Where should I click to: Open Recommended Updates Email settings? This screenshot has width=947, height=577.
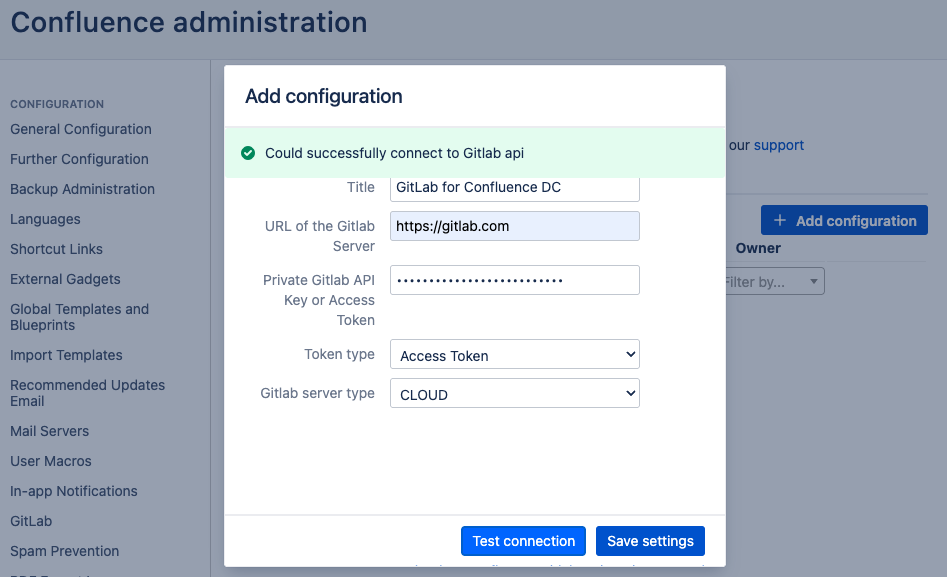(88, 393)
